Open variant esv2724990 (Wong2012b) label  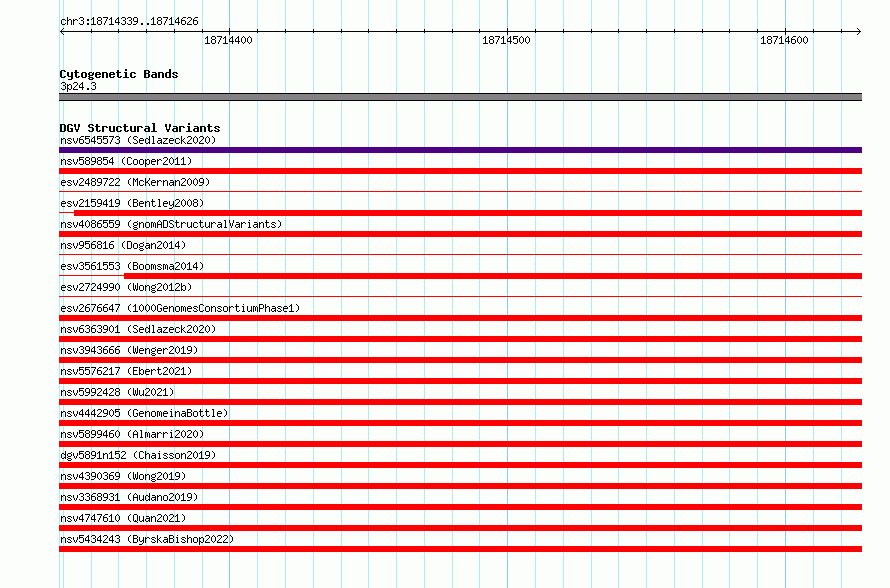126,287
